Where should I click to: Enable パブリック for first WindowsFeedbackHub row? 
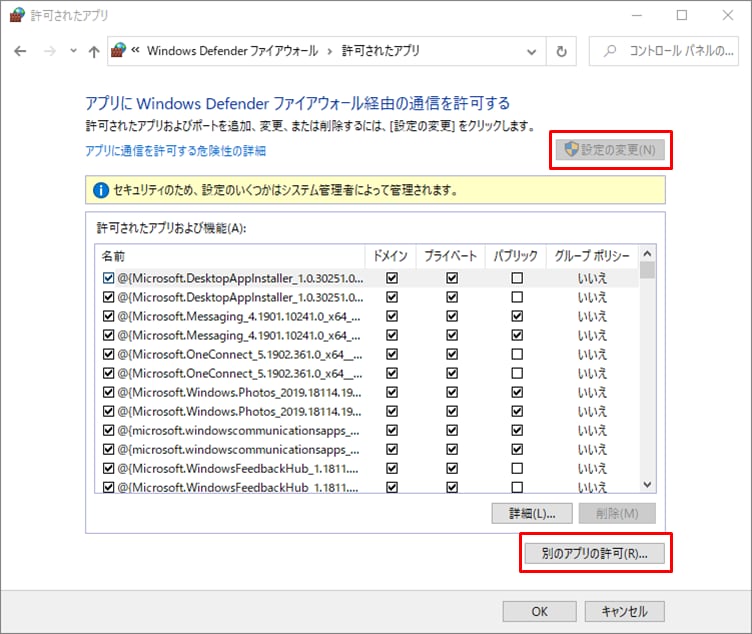517,468
